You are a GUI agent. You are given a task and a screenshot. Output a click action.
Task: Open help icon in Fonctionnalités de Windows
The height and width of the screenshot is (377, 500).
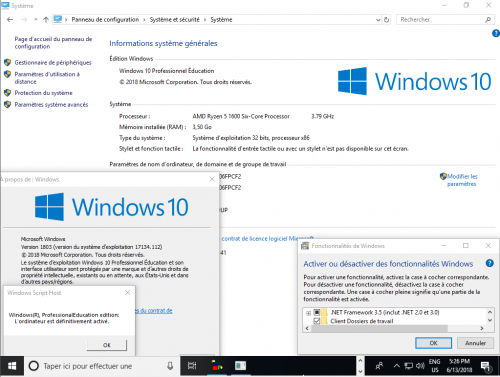pos(489,263)
